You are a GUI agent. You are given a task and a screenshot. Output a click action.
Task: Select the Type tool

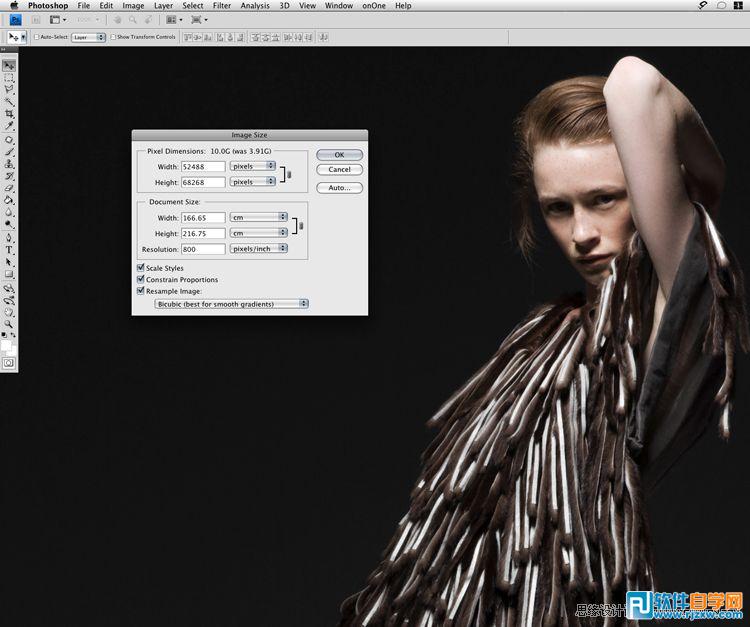coord(9,250)
